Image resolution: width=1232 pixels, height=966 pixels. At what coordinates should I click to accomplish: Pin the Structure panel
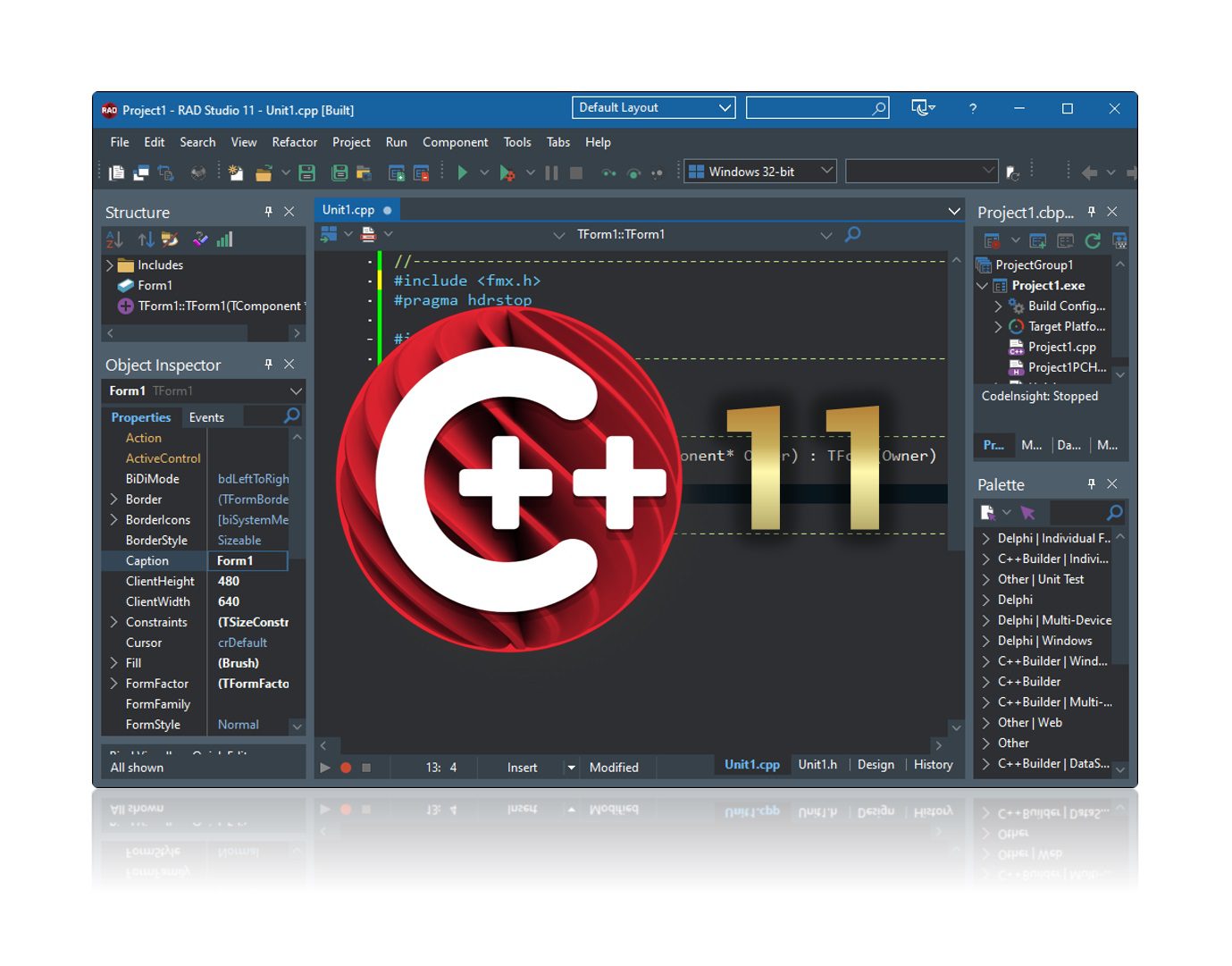click(x=268, y=212)
